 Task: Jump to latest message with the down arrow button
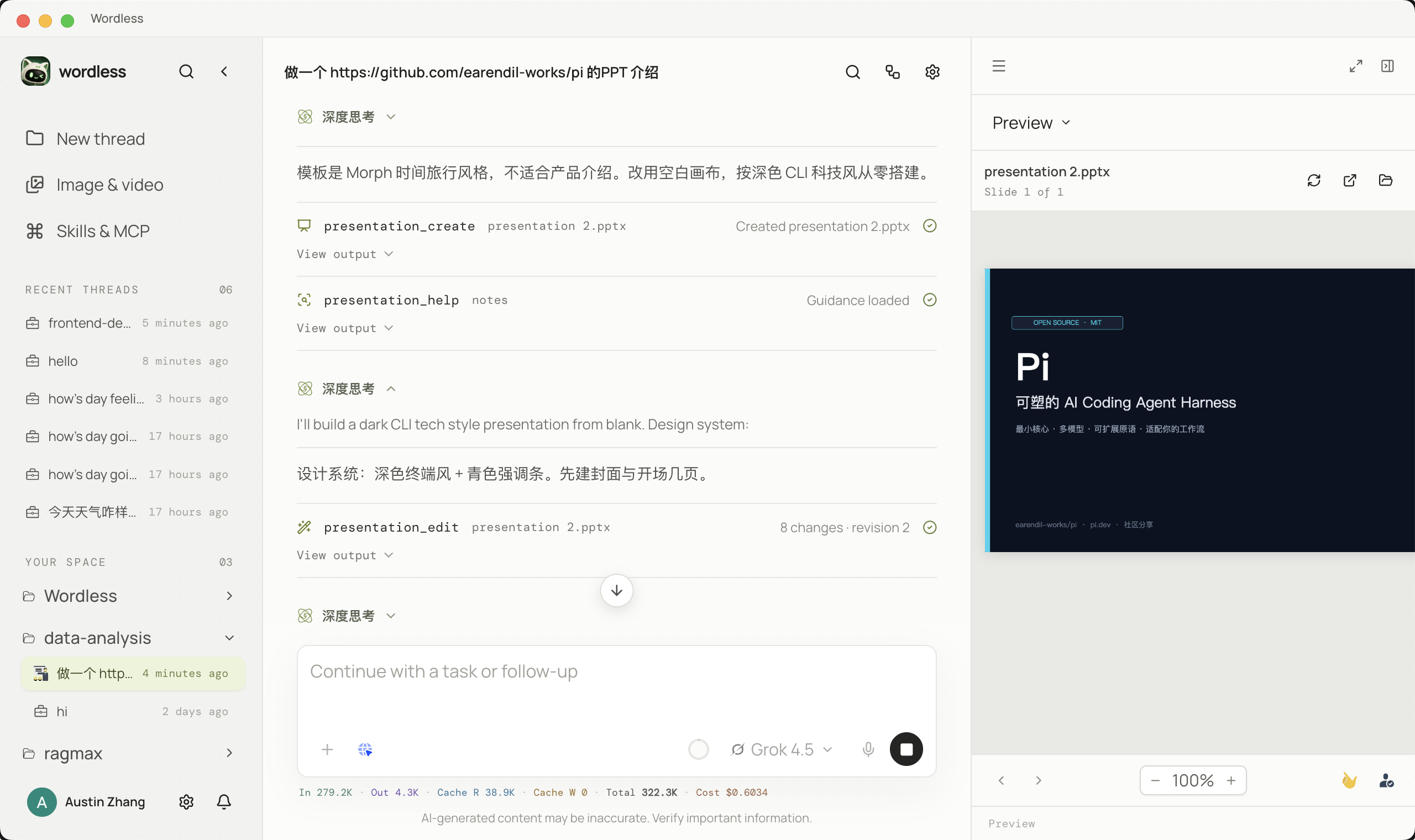click(616, 590)
